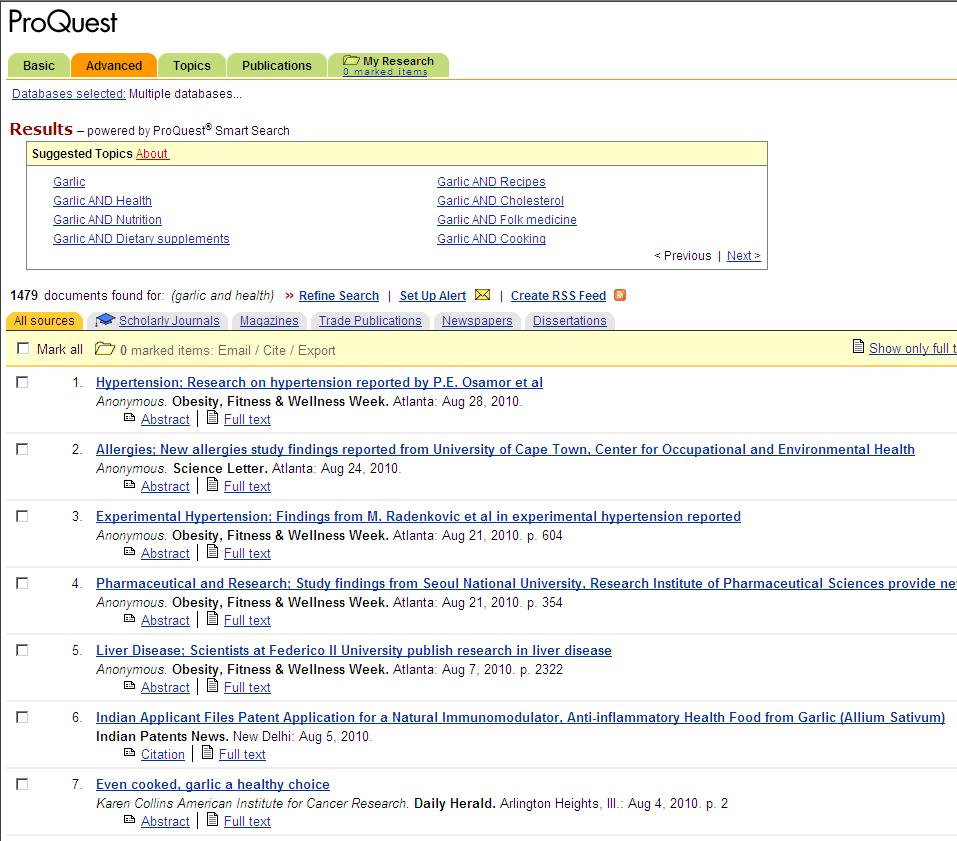957x841 pixels.
Task: Click the full text page icon for result 3
Action: (212, 552)
